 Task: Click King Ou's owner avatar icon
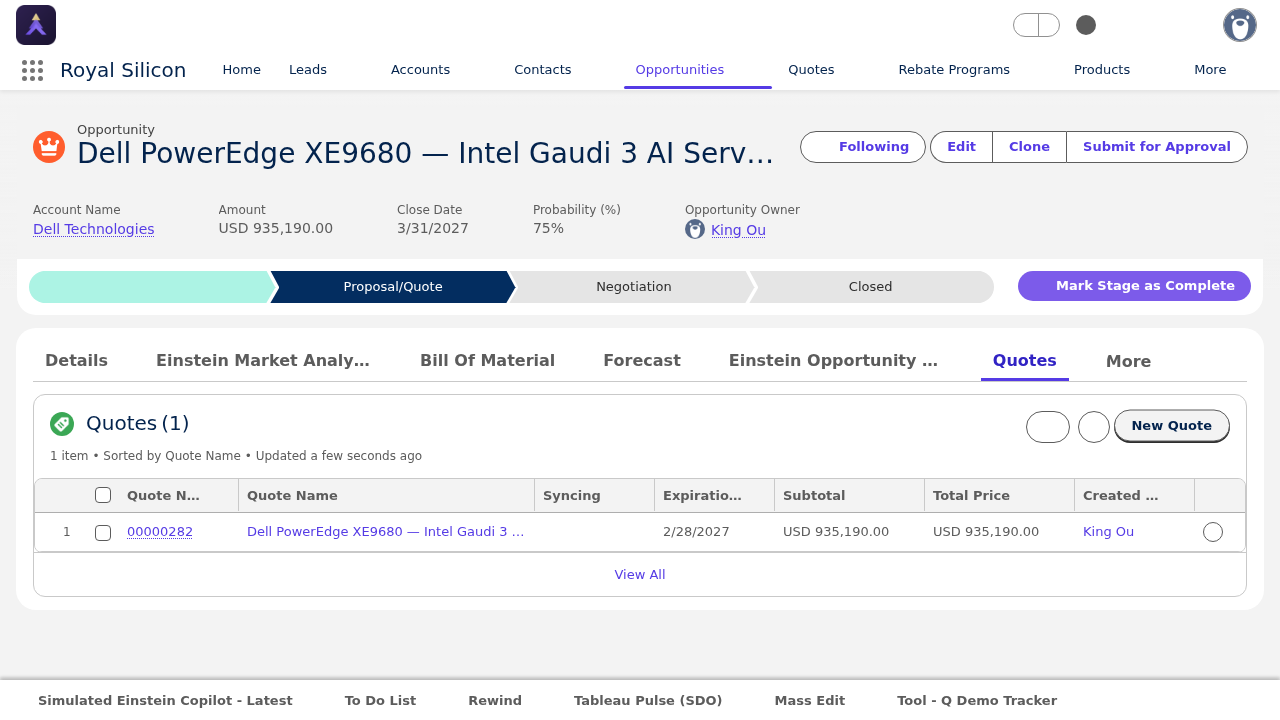(x=695, y=229)
